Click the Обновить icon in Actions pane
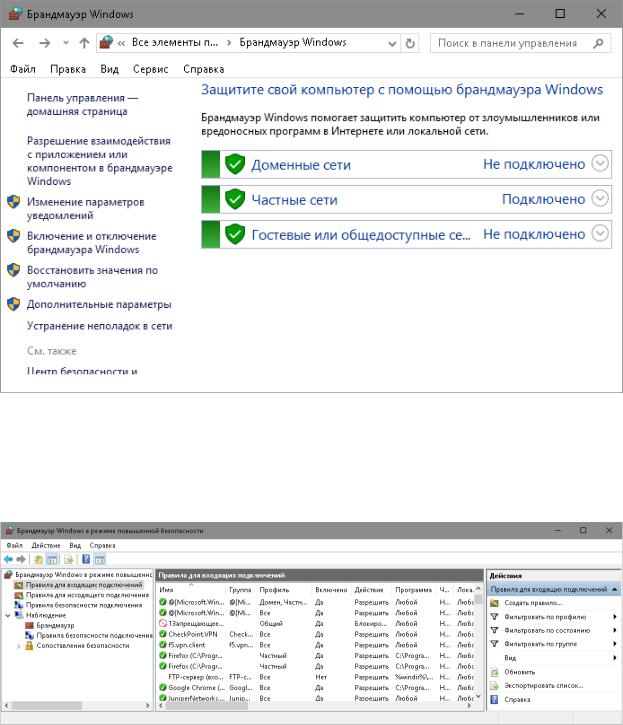 tap(494, 672)
